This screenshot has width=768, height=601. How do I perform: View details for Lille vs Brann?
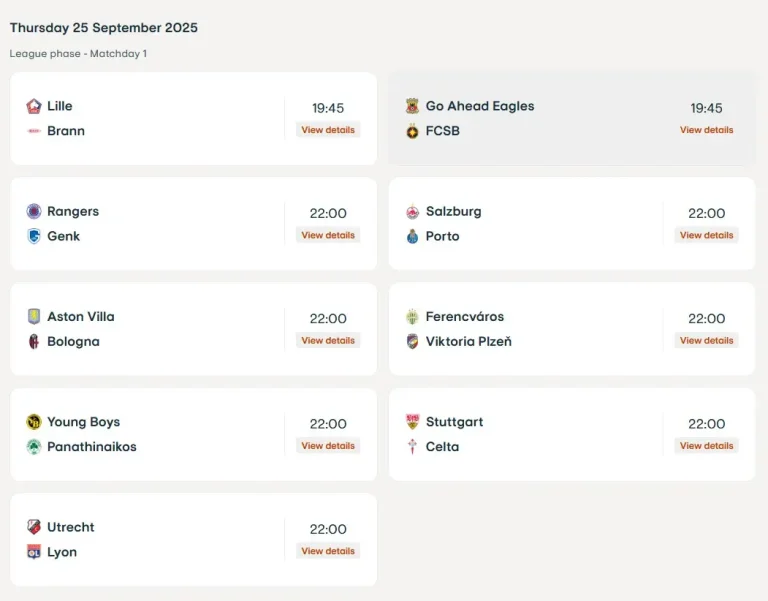(x=328, y=130)
